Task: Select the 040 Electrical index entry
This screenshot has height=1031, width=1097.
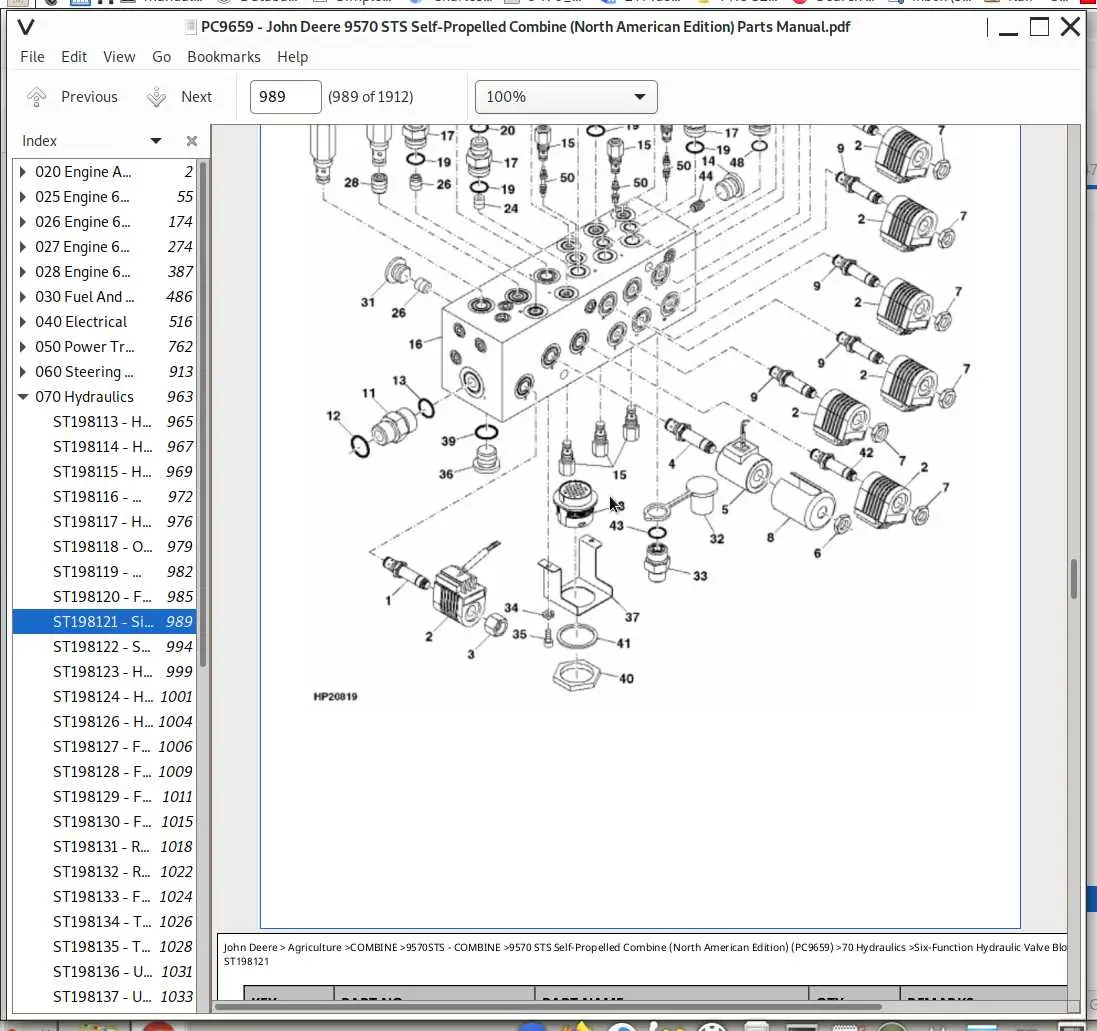Action: point(104,322)
